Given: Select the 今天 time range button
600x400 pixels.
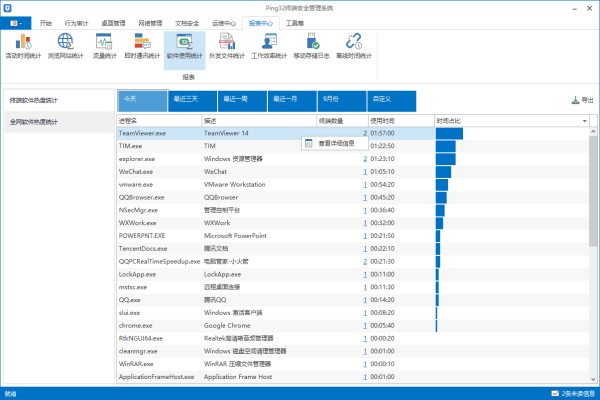Looking at the screenshot, I should coord(142,101).
